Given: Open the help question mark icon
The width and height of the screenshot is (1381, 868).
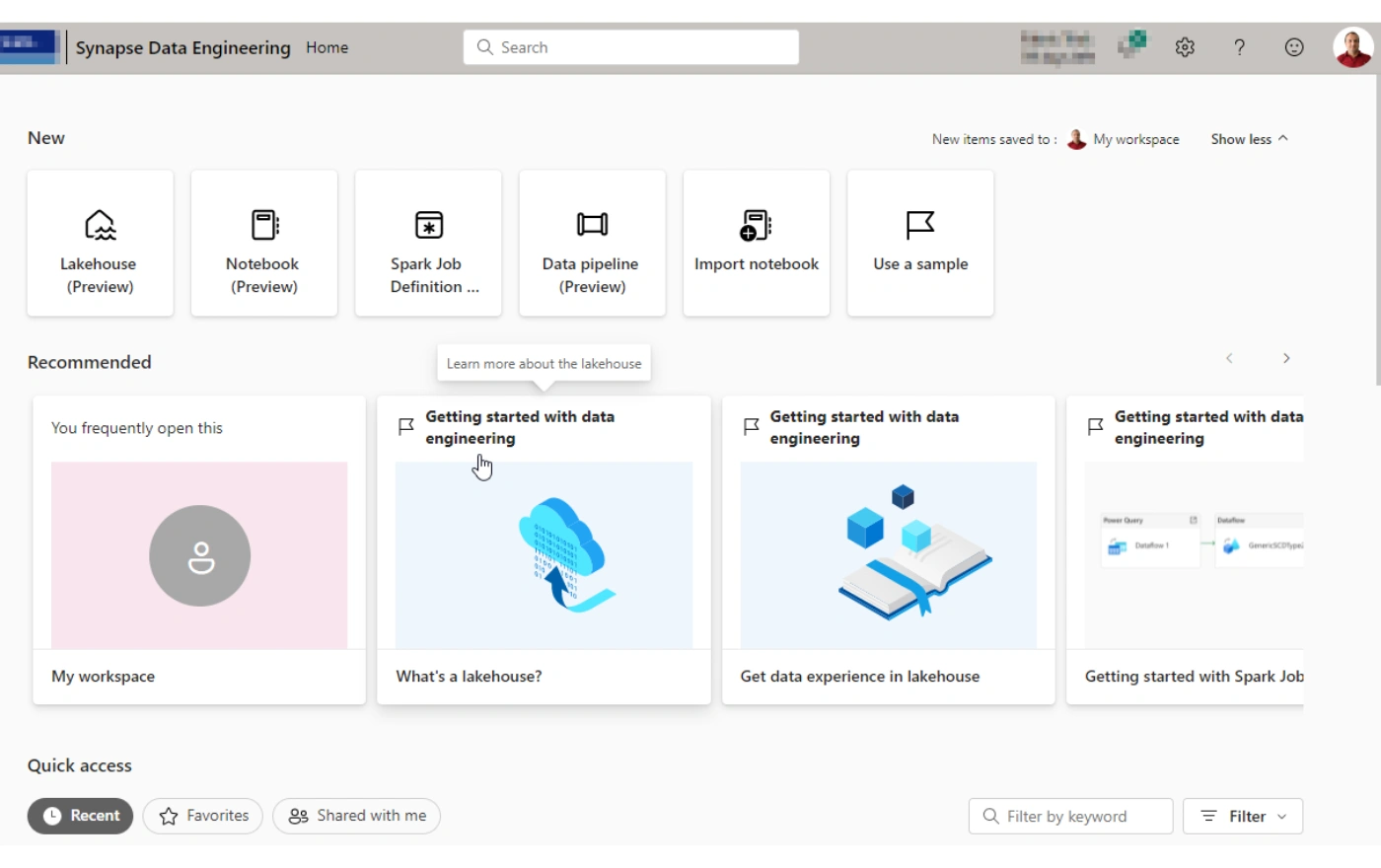Looking at the screenshot, I should click(x=1239, y=47).
